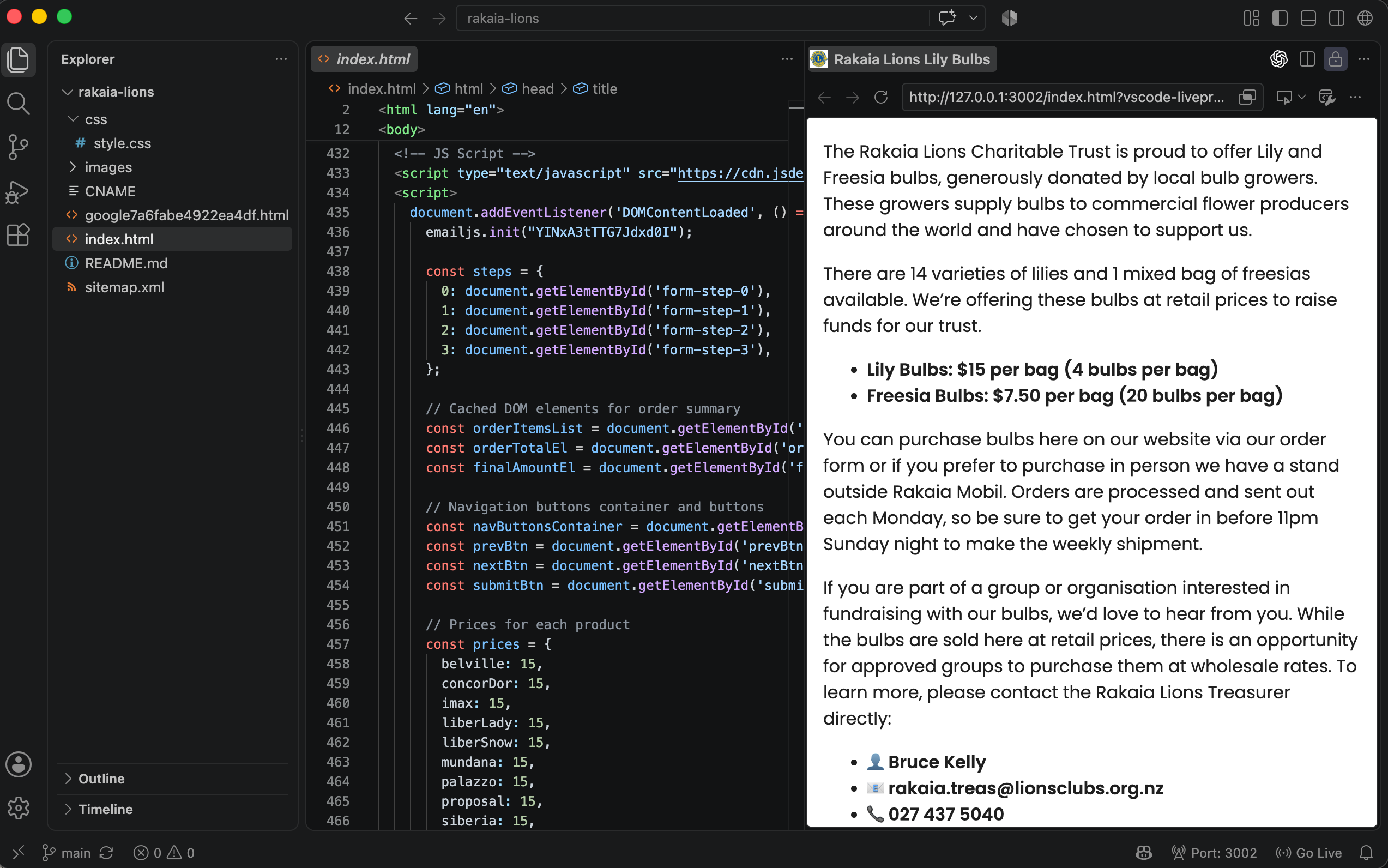Open the chat sparkle icon in title bar
This screenshot has width=1388, height=868.
tap(947, 18)
